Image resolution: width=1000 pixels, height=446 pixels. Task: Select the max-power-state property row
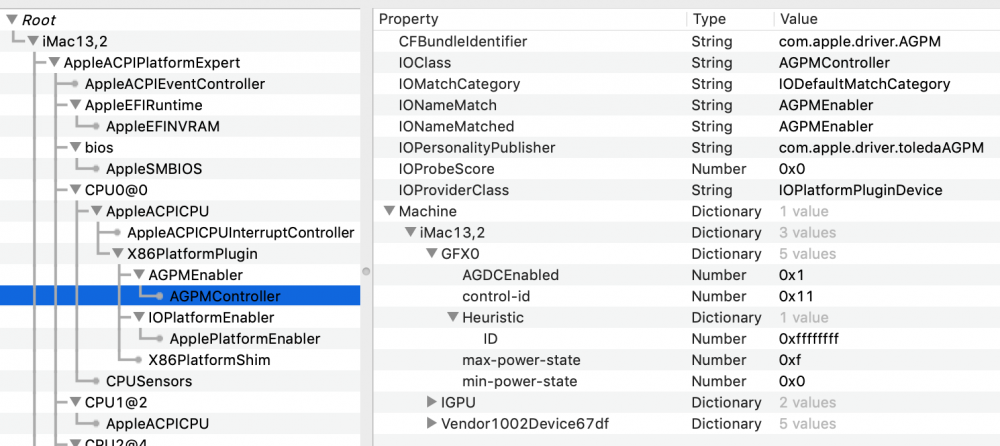[x=686, y=360]
